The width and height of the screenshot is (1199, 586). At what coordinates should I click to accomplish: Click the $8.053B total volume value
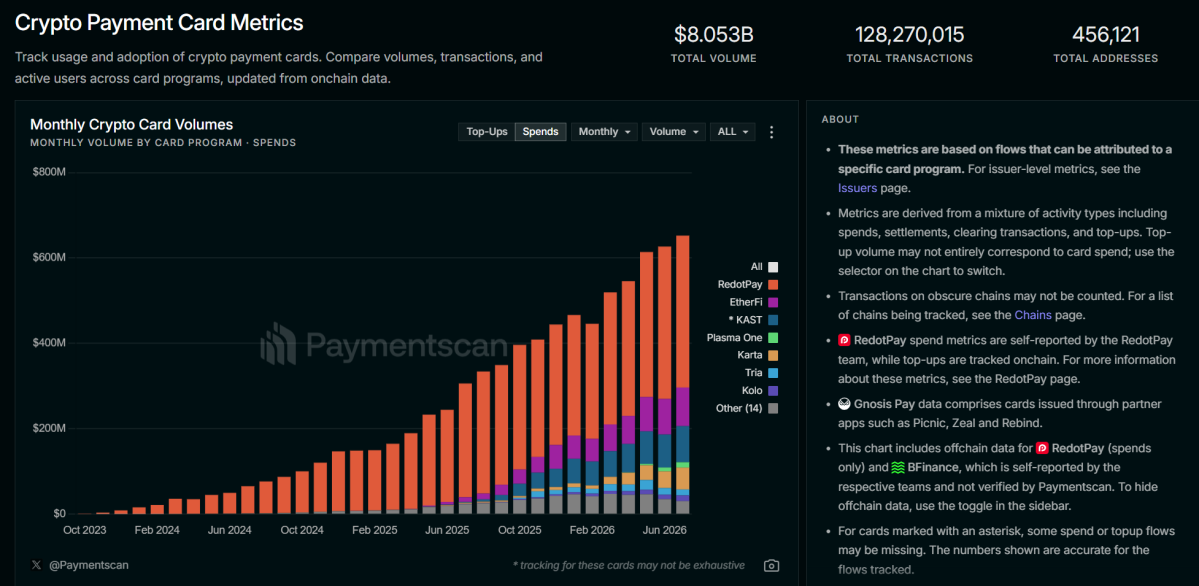[713, 34]
